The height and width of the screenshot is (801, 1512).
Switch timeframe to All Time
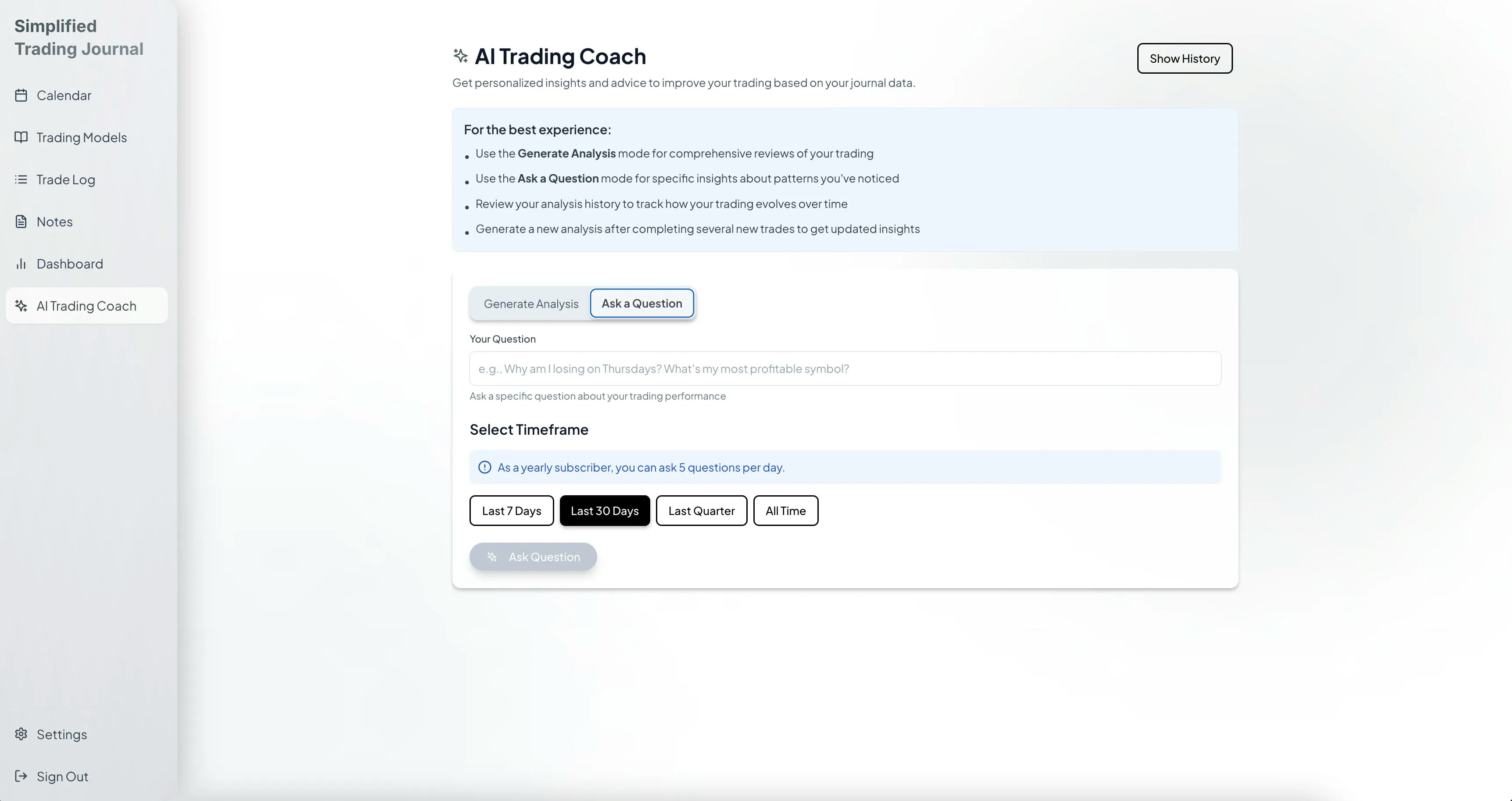point(785,511)
